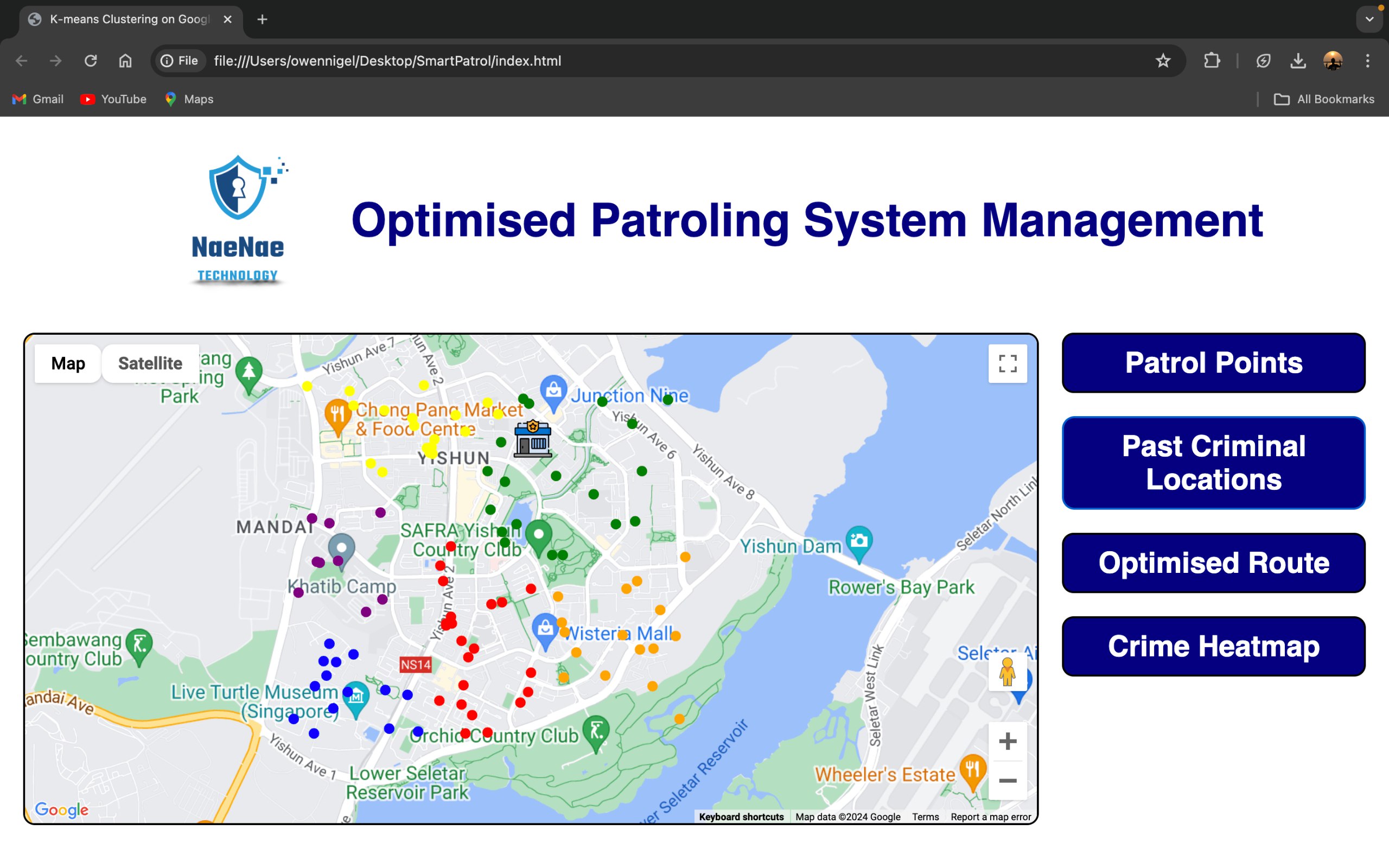Open the browser extensions menu
This screenshot has width=1389, height=868.
[x=1212, y=61]
